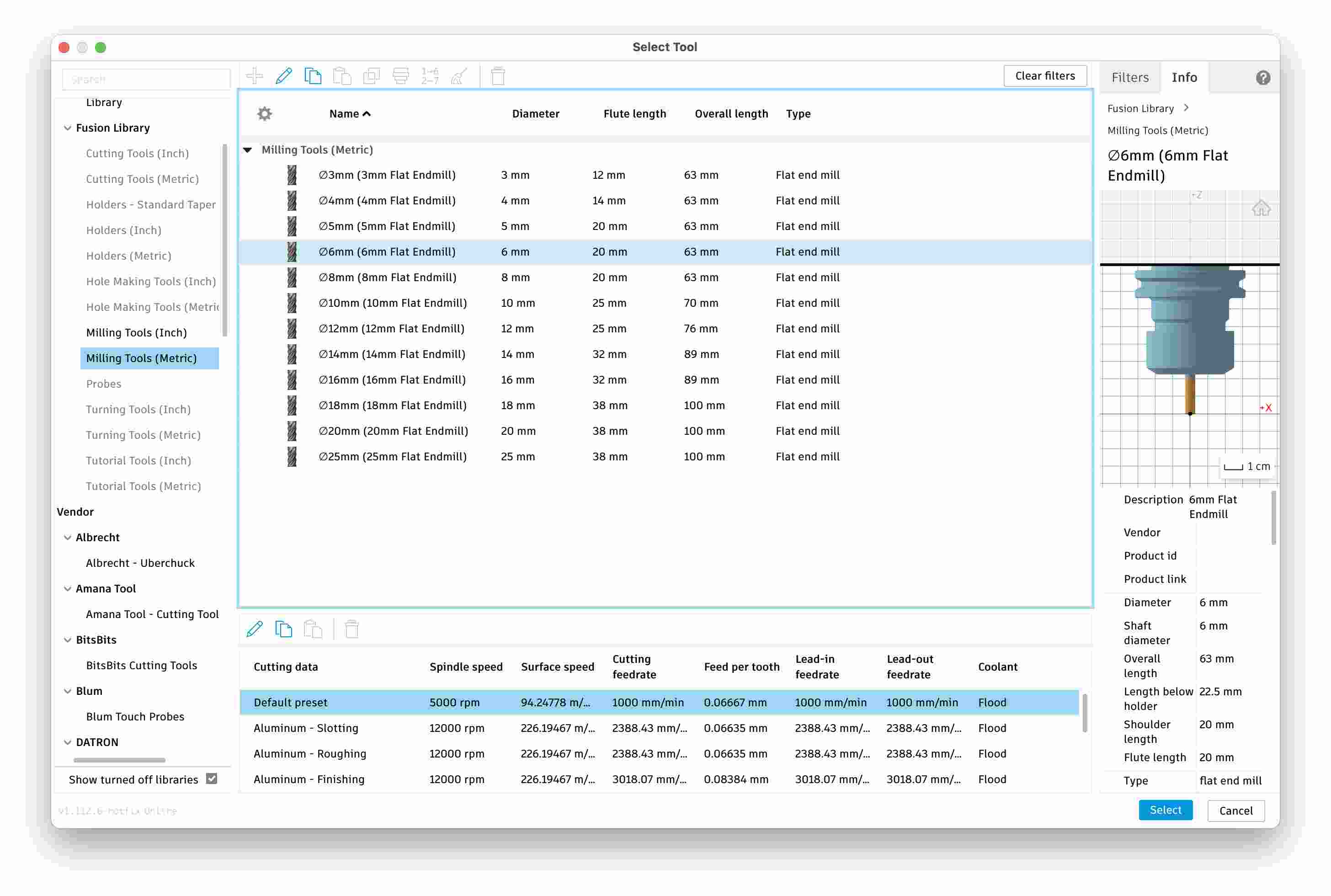Screen dimensions: 1331x896
Task: Open Hole Making Tools (Inch) library
Action: click(x=151, y=281)
